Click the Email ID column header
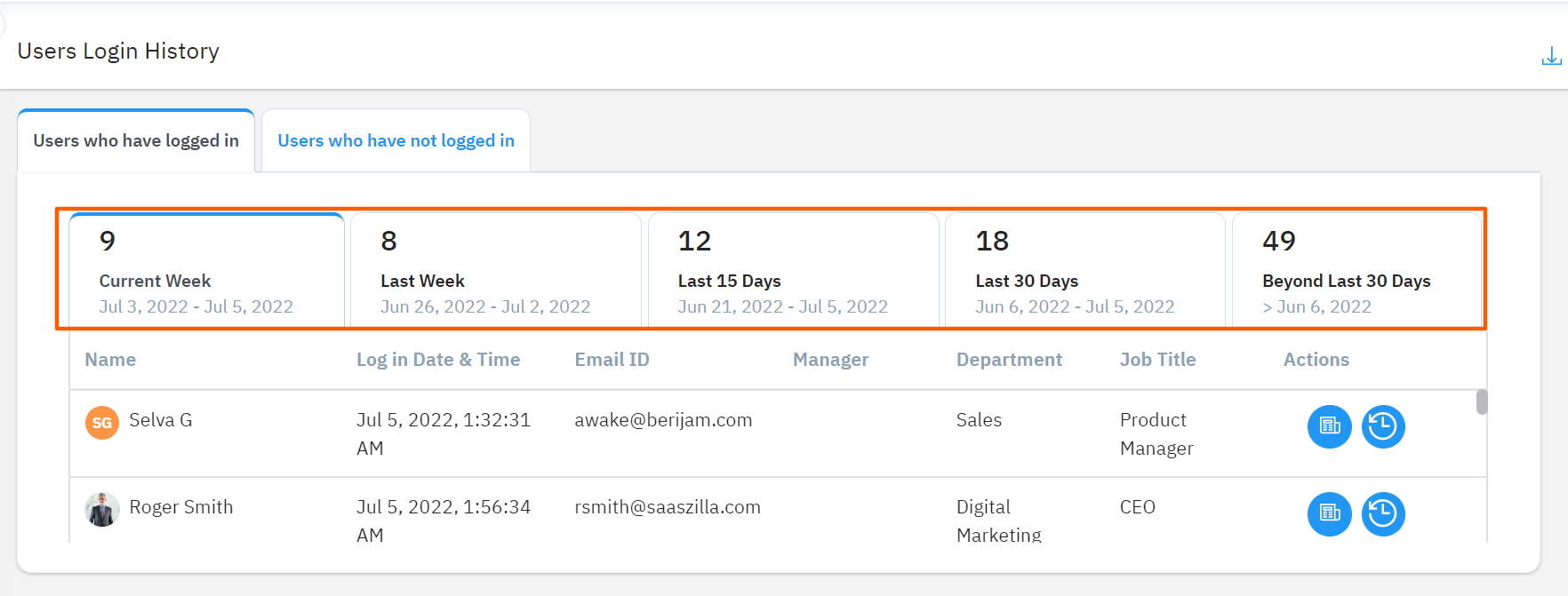This screenshot has width=1568, height=596. click(612, 360)
